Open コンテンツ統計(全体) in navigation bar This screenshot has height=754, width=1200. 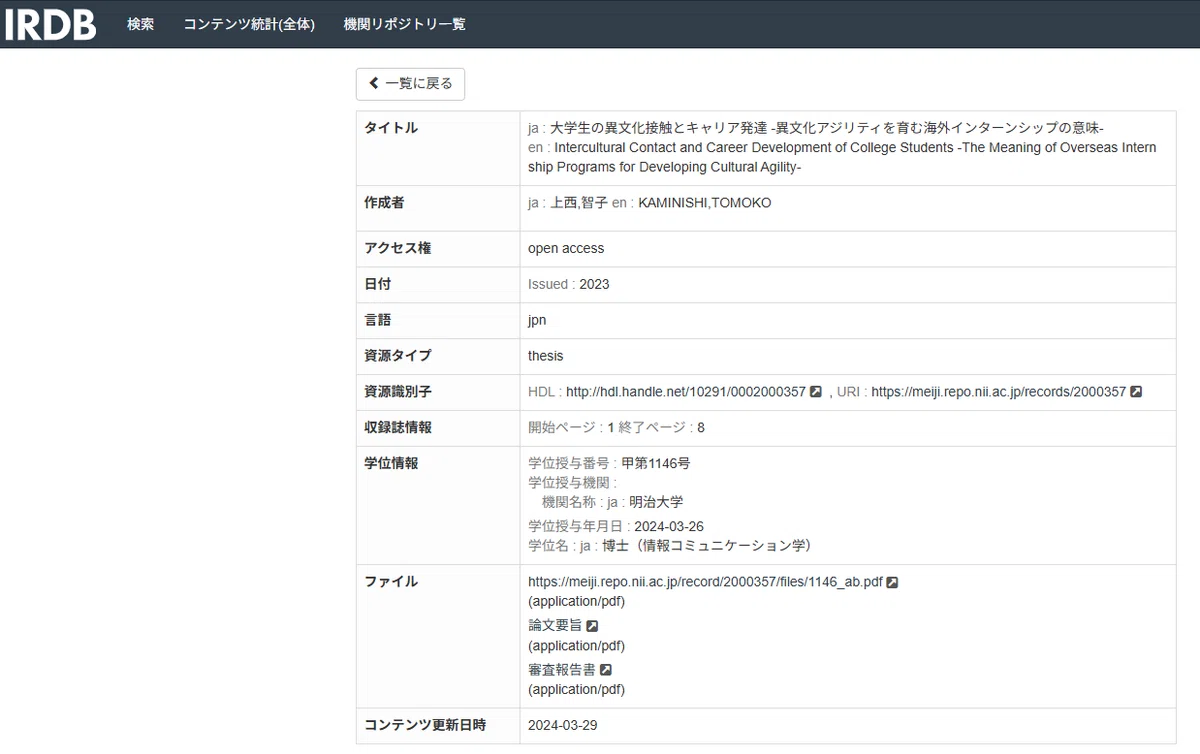(249, 24)
